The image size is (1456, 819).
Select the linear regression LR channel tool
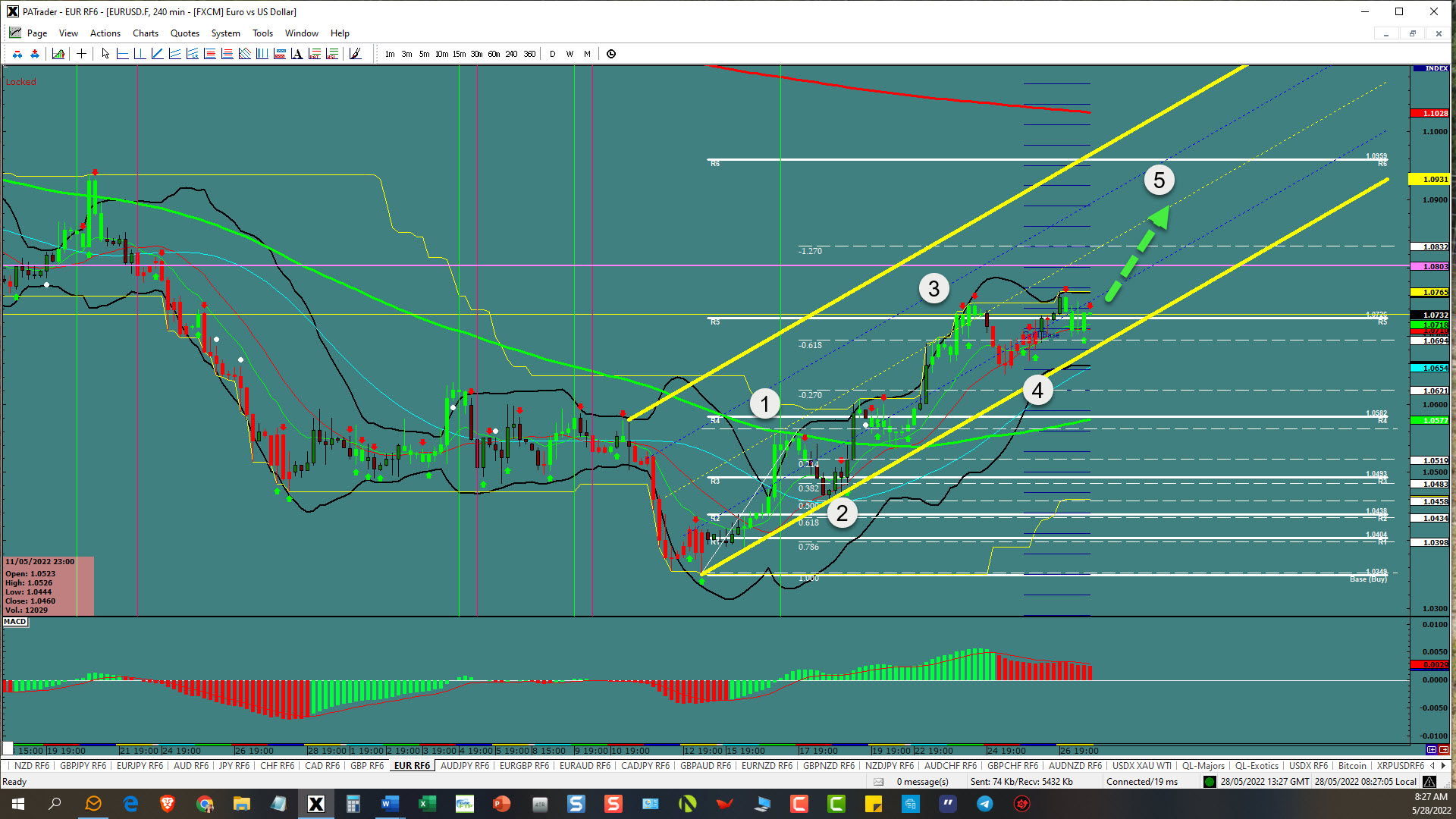point(192,54)
